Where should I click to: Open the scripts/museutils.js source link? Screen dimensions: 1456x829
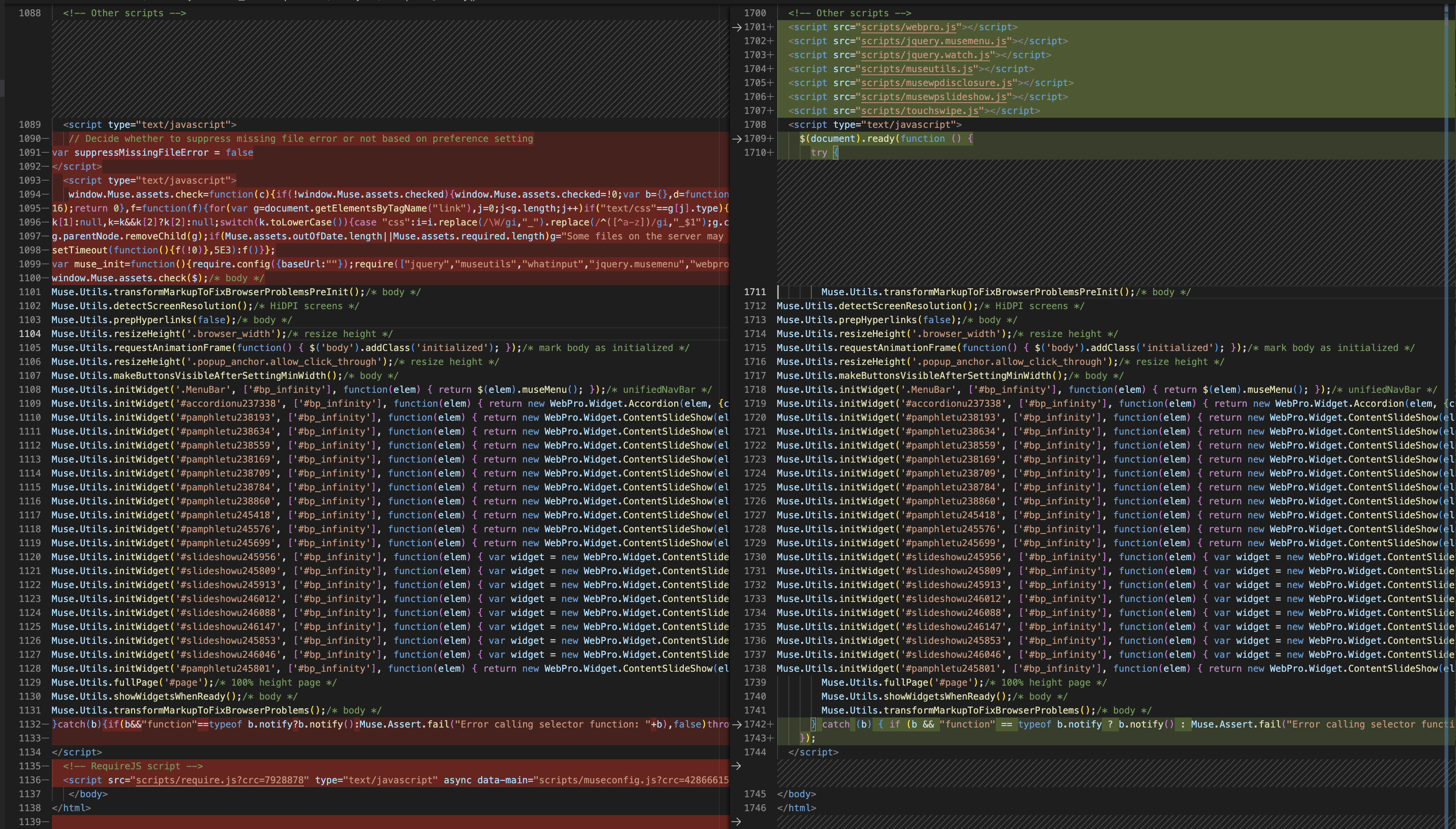pyautogui.click(x=917, y=69)
